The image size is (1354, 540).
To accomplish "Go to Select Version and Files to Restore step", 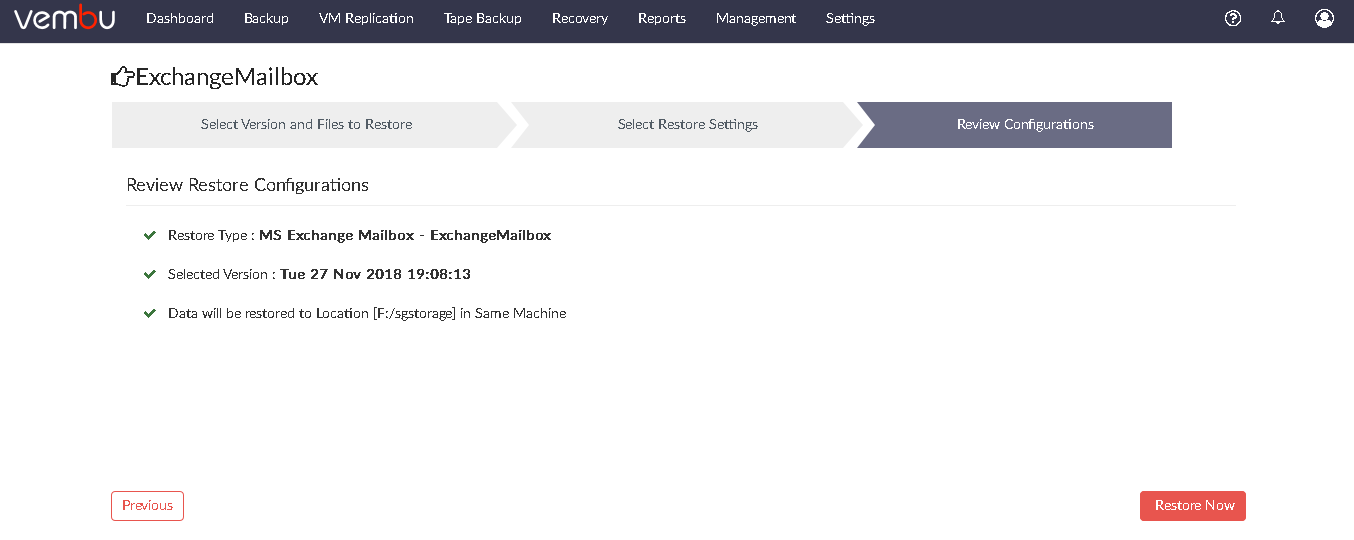I will click(306, 125).
